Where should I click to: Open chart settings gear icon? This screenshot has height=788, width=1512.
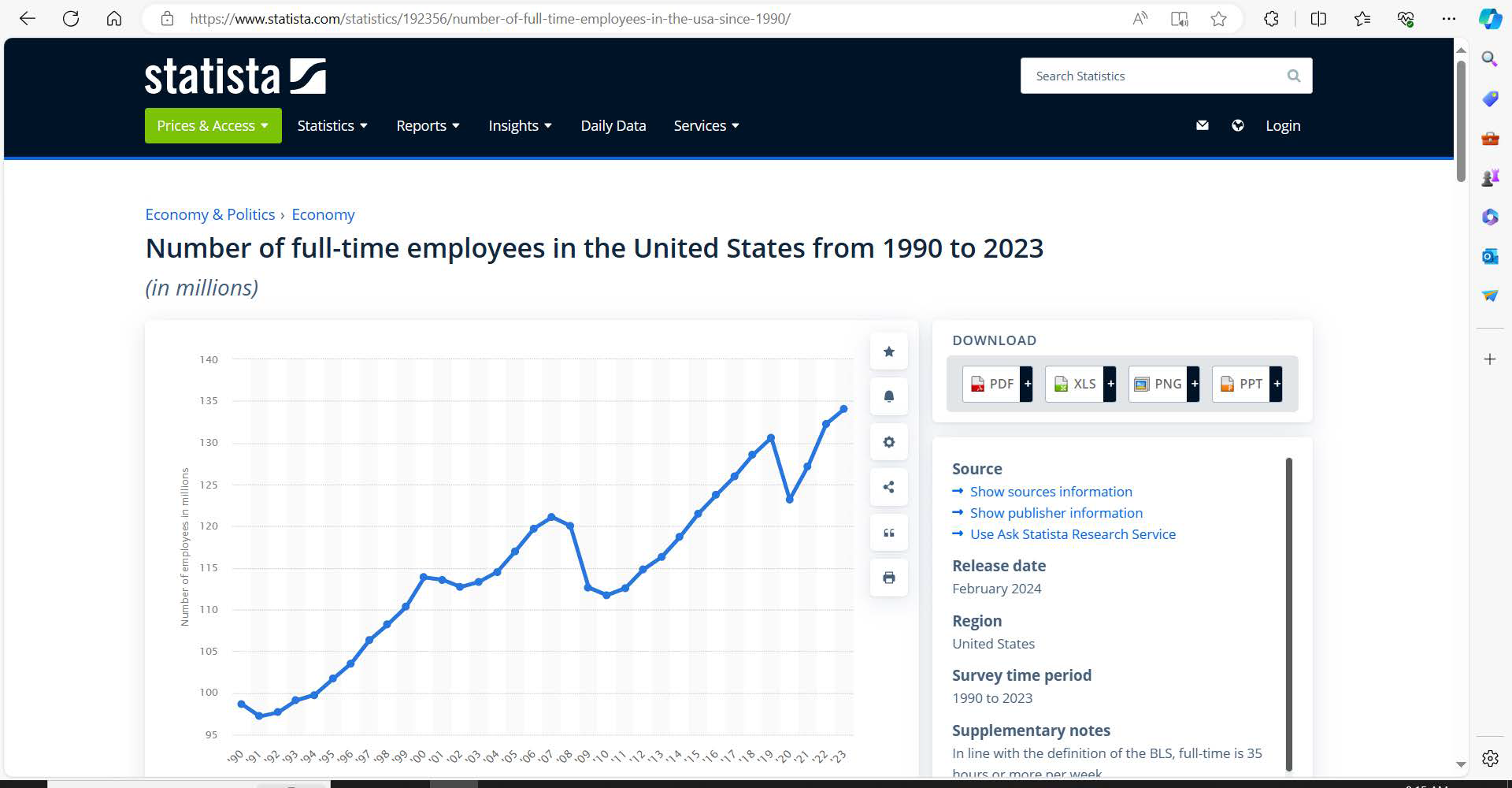click(888, 442)
